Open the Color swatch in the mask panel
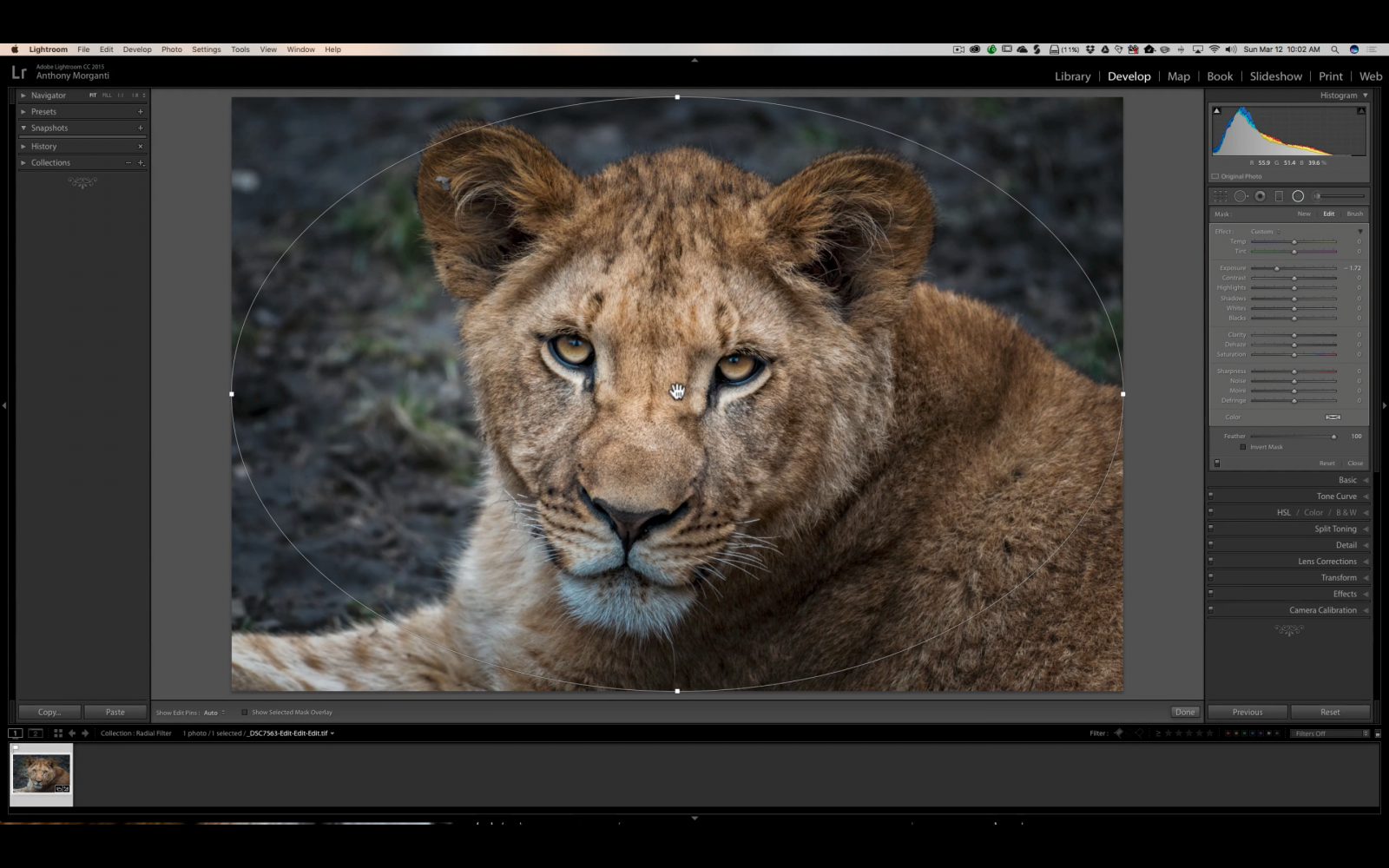 click(x=1333, y=418)
